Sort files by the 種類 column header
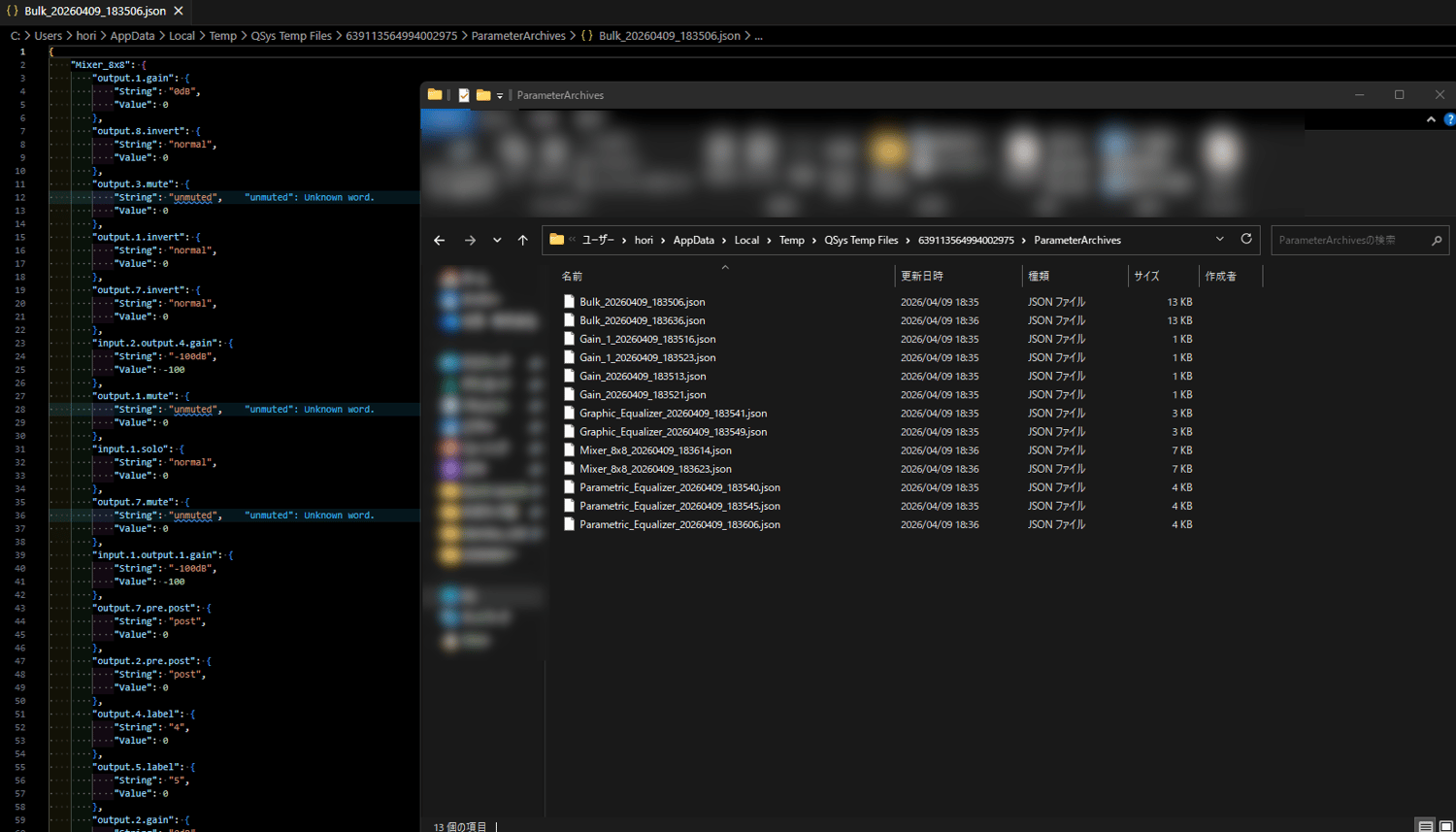Screen dimensions: 1456x832 click(x=1075, y=277)
